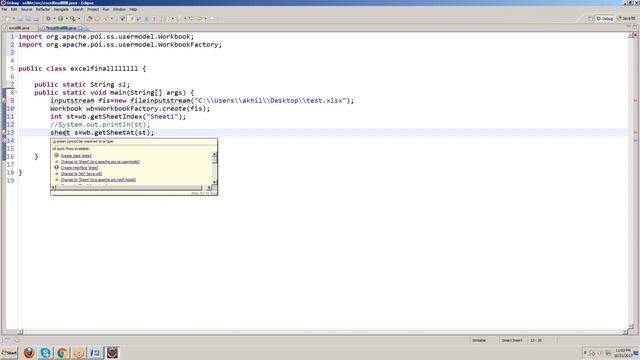Image resolution: width=640 pixels, height=360 pixels.
Task: Switch to the excel88.java editor tab
Action: [19, 28]
